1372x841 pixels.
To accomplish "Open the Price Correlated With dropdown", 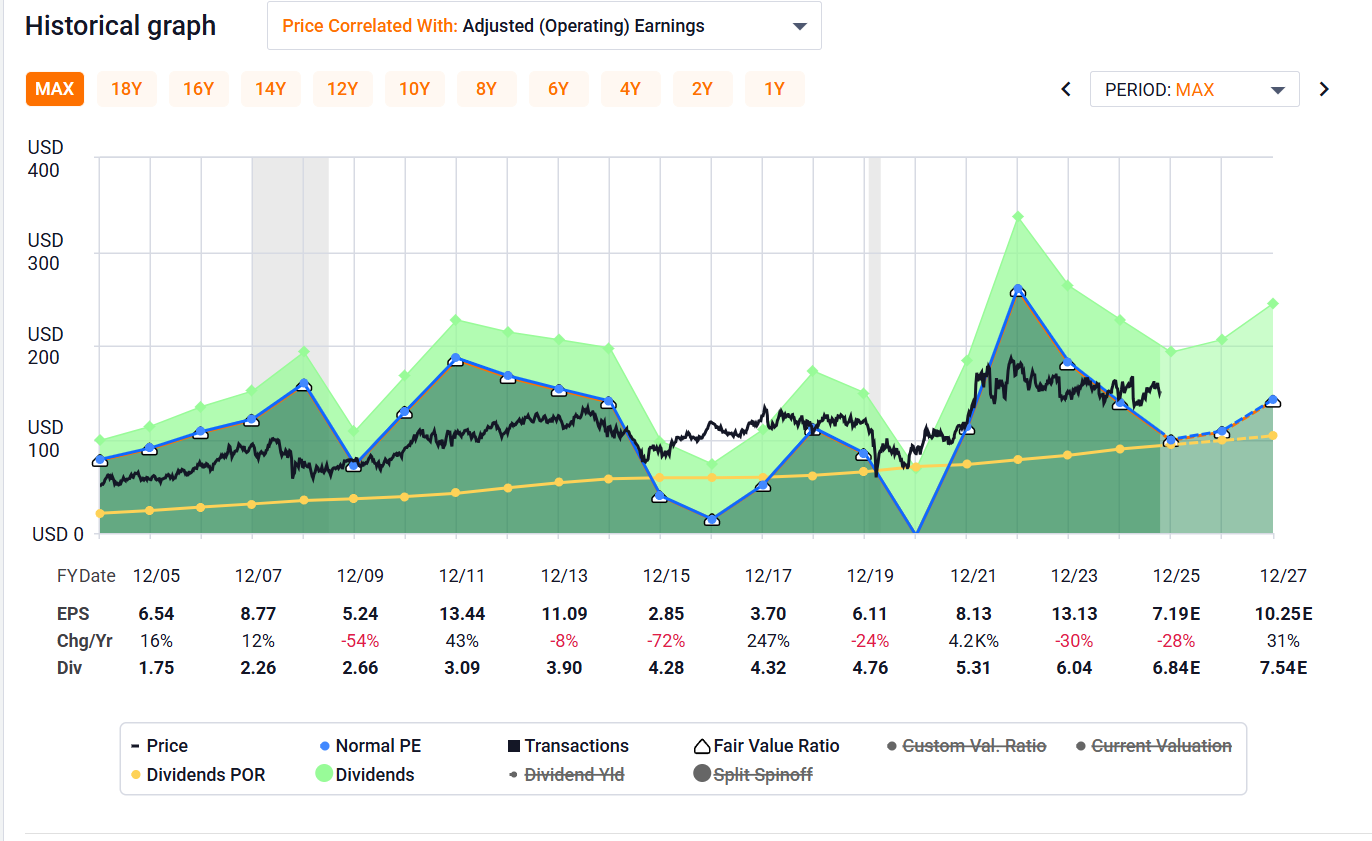I will tap(544, 26).
